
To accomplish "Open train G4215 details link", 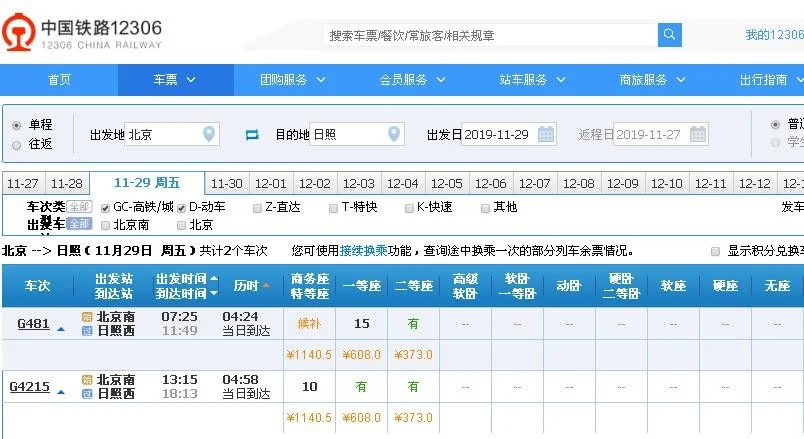I will 30,387.
